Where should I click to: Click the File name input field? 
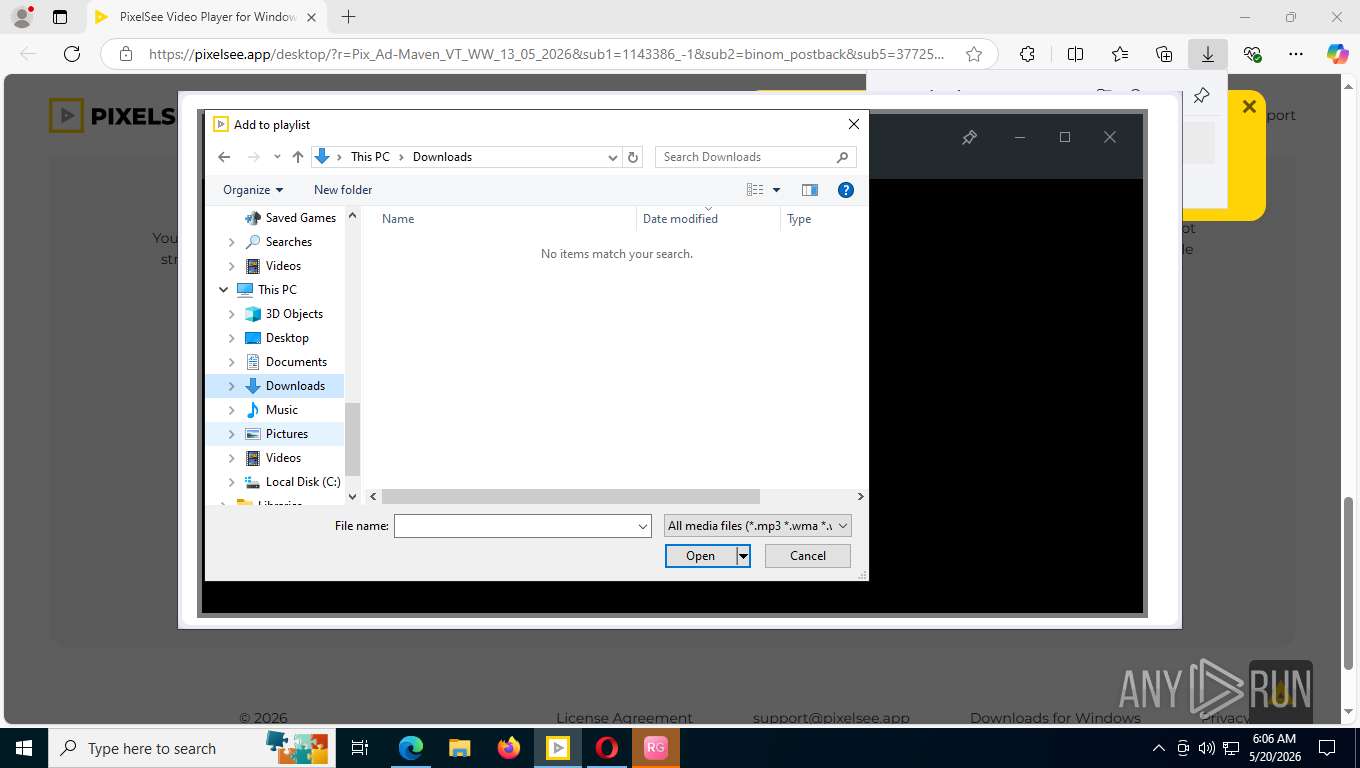[x=515, y=526]
